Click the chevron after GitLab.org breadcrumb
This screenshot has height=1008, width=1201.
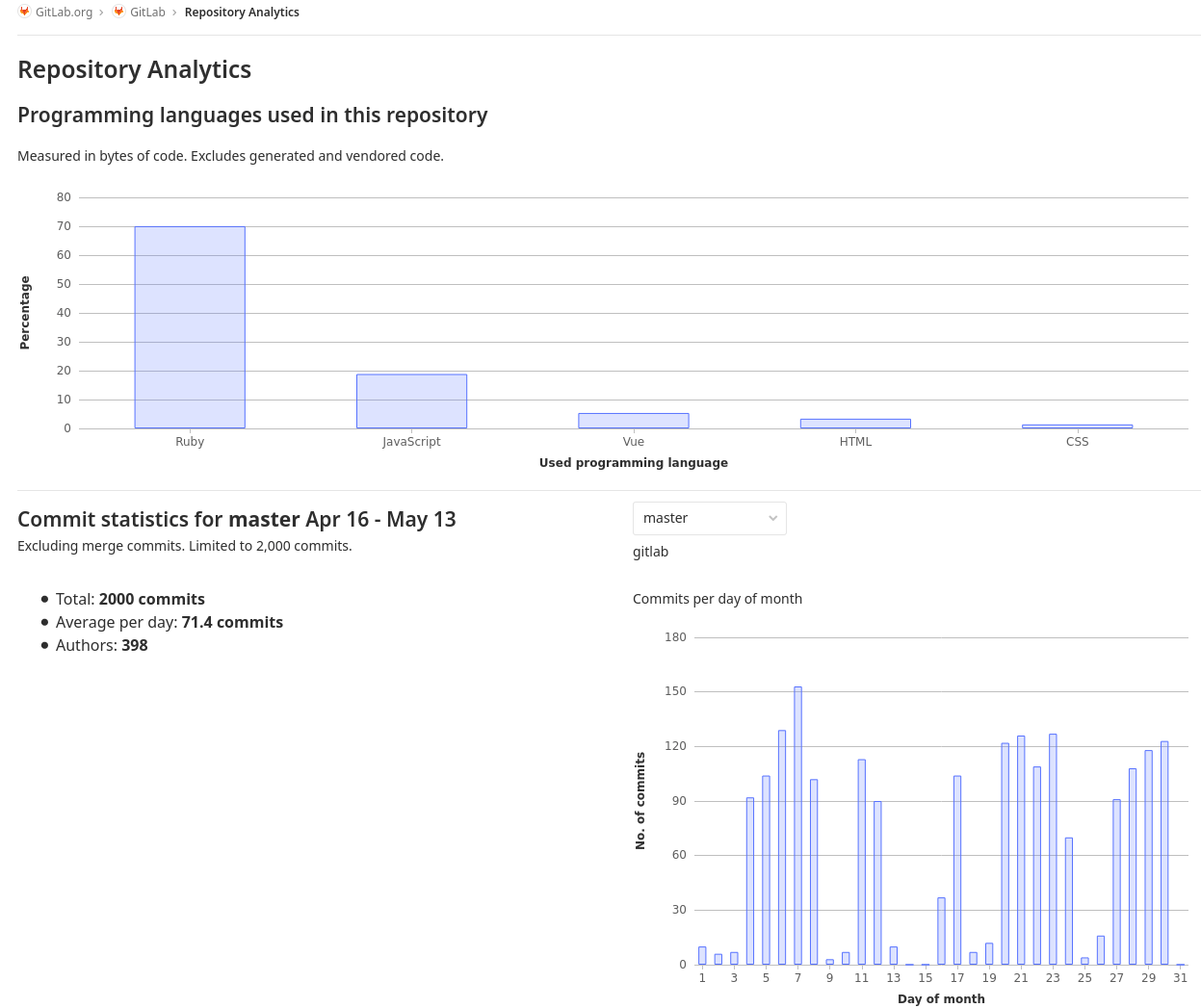[x=103, y=12]
